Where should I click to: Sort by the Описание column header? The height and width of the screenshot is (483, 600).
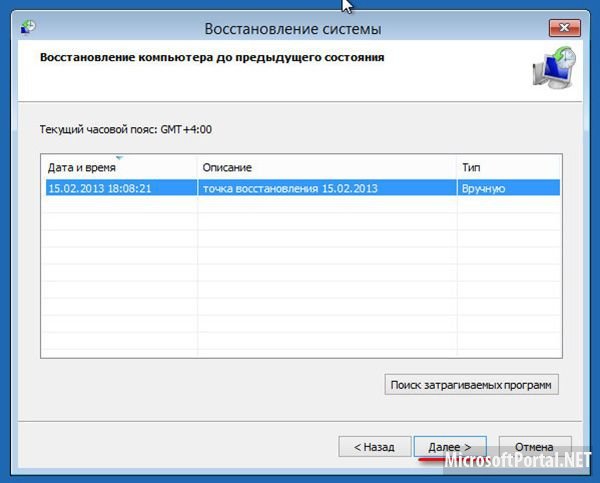tap(327, 167)
